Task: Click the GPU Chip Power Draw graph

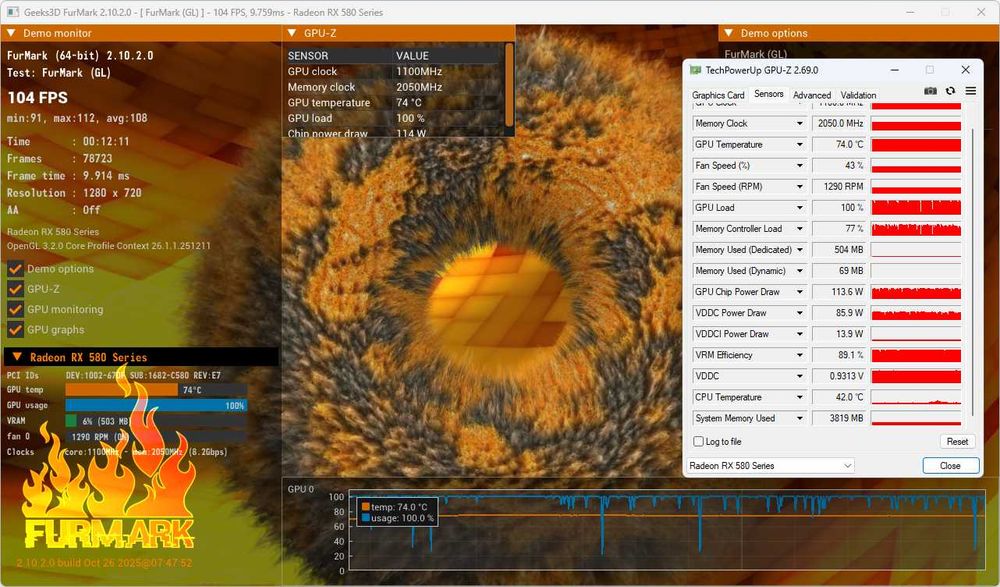Action: pyautogui.click(x=916, y=292)
